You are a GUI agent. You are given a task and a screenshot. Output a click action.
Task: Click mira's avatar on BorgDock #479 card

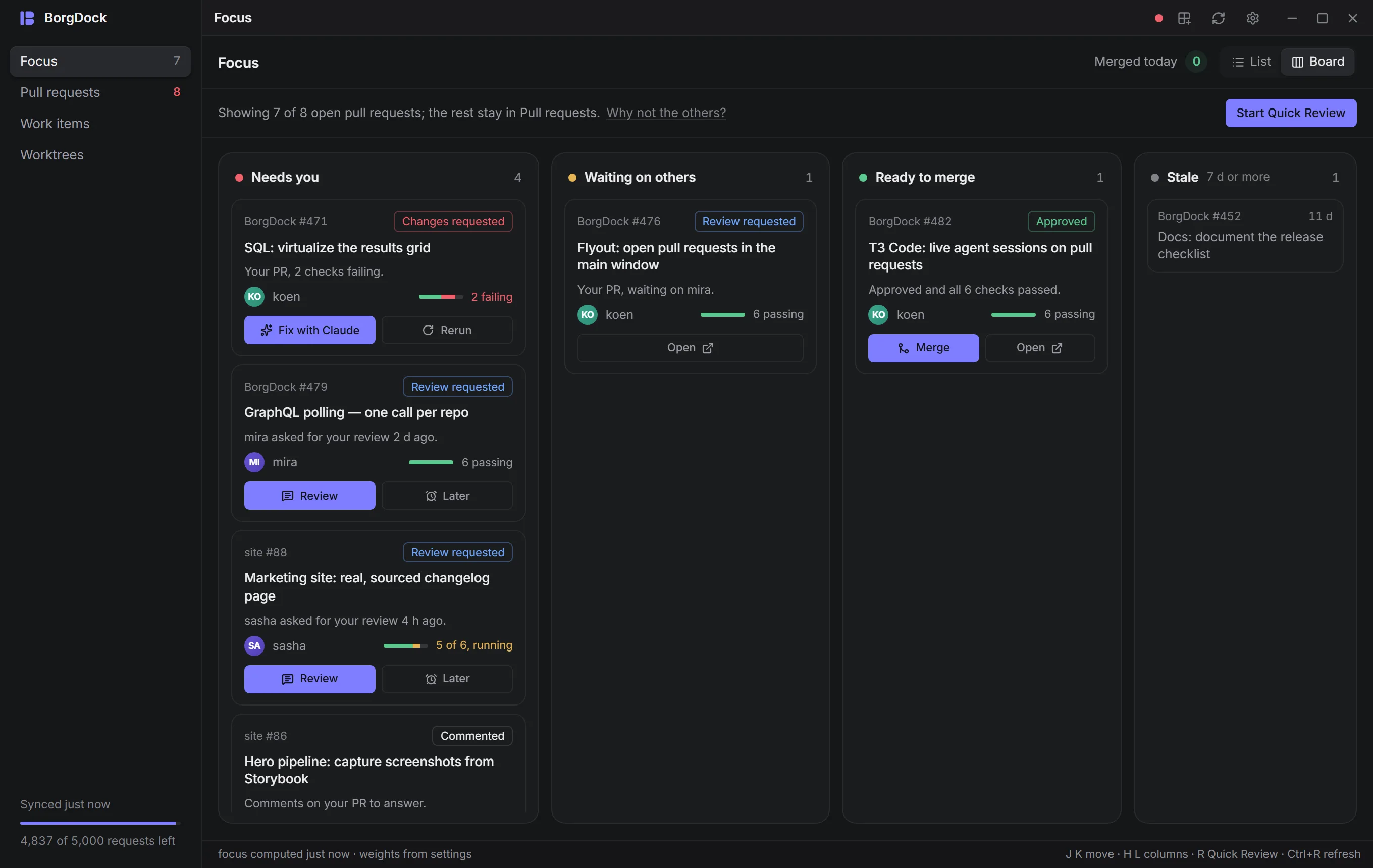[x=254, y=462]
